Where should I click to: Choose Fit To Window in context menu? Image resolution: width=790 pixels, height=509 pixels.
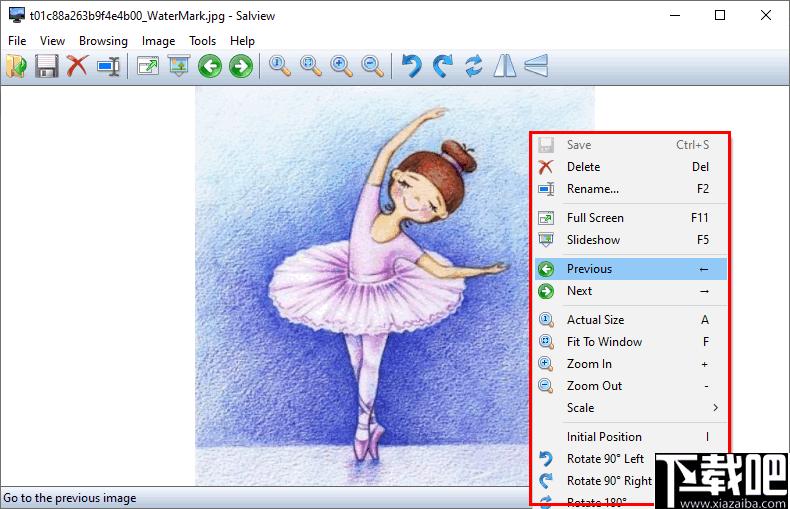click(631, 342)
